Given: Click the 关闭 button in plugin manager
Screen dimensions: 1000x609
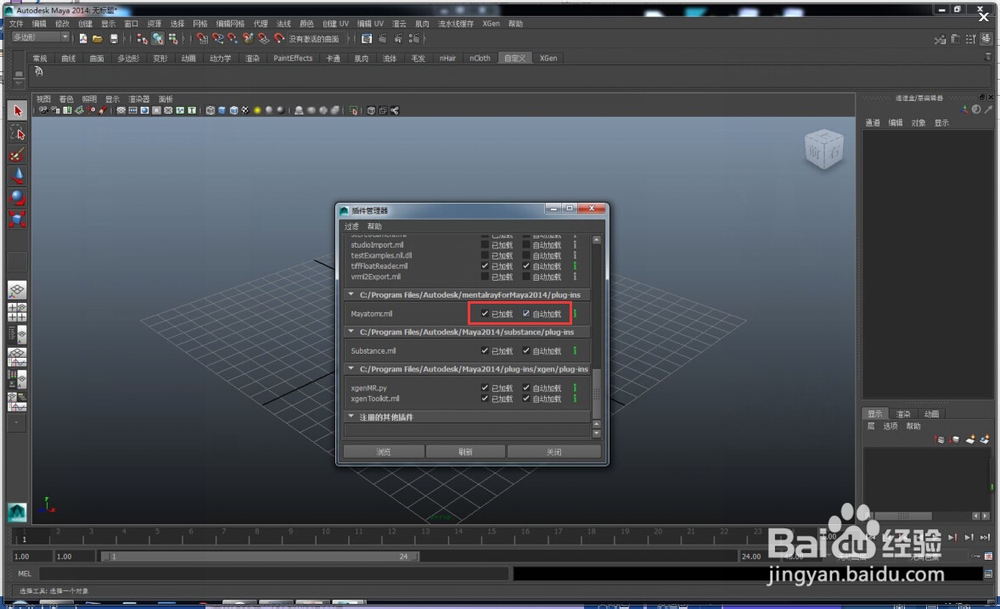Looking at the screenshot, I should coord(554,451).
